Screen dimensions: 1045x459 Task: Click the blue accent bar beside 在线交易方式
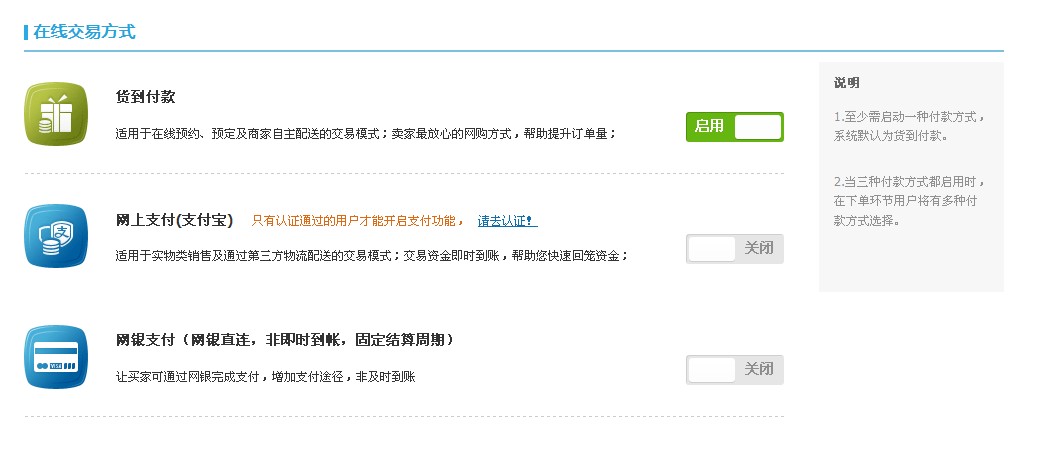[x=26, y=32]
